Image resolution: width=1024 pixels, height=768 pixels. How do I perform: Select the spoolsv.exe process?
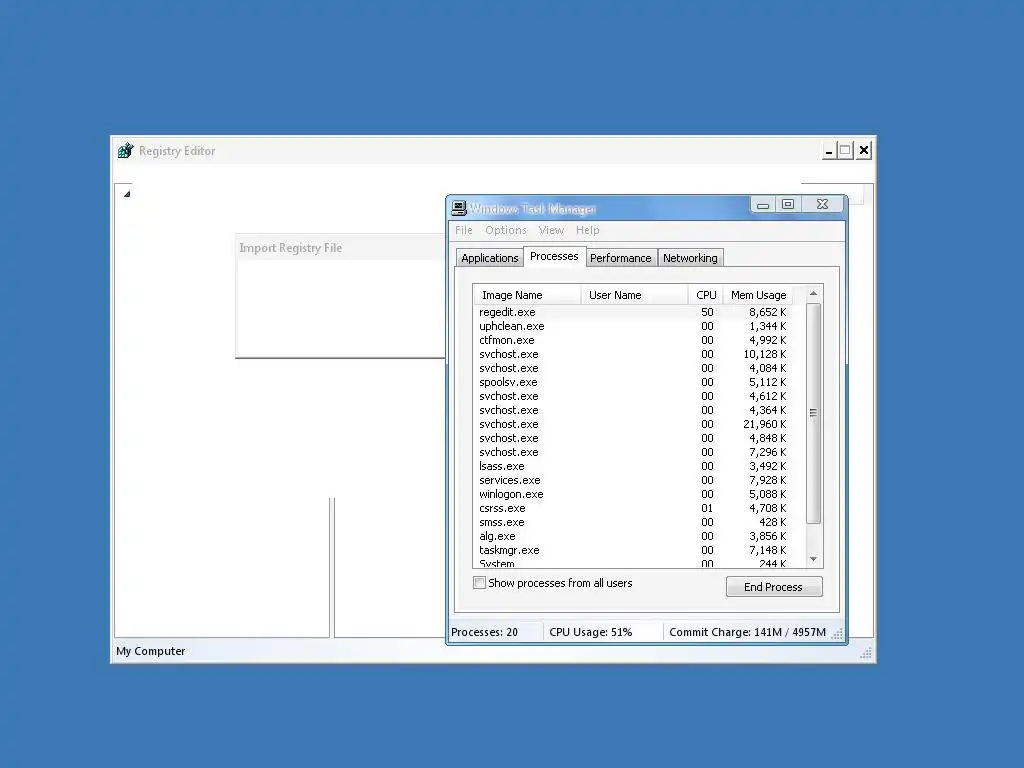coord(633,382)
